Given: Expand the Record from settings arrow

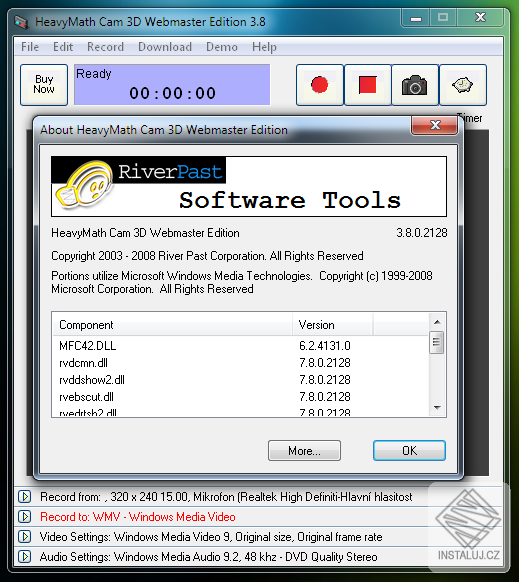Looking at the screenshot, I should [25, 497].
